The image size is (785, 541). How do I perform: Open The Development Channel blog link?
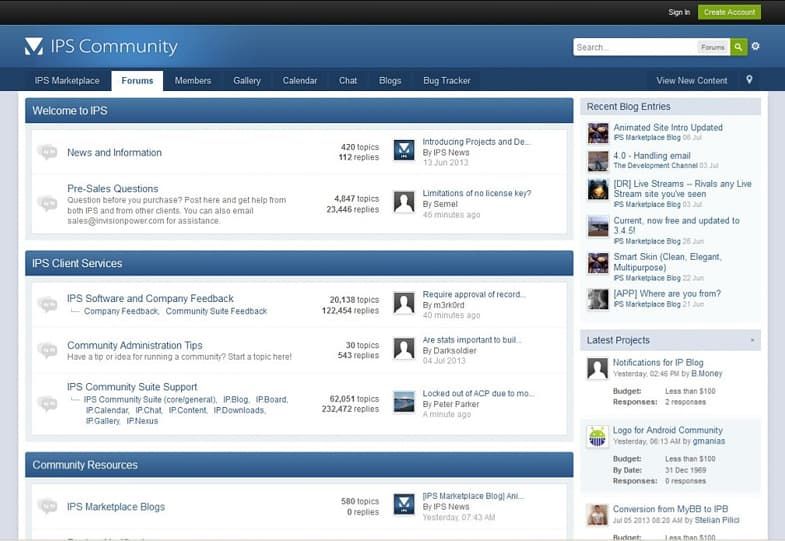pos(655,166)
